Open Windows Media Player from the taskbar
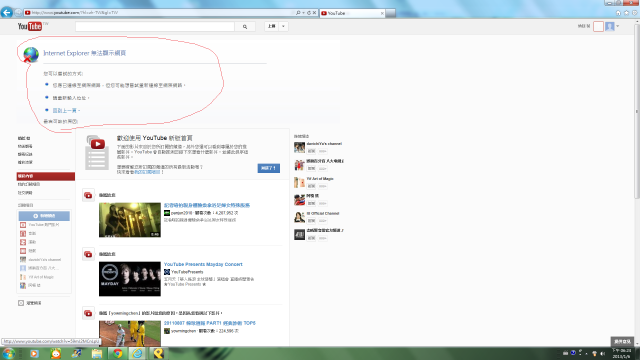 (34, 353)
